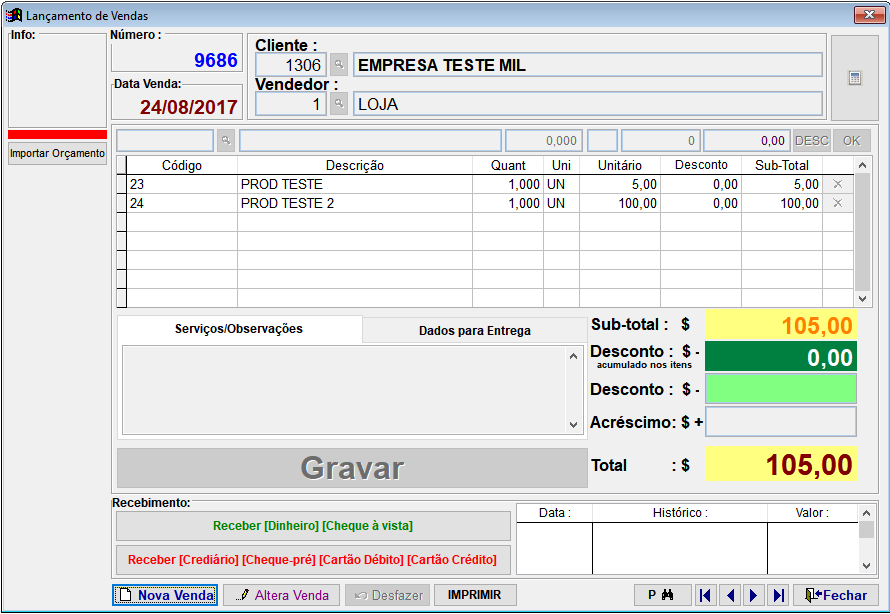Click Receber Dinheiro / Cheque à vista

tap(313, 526)
